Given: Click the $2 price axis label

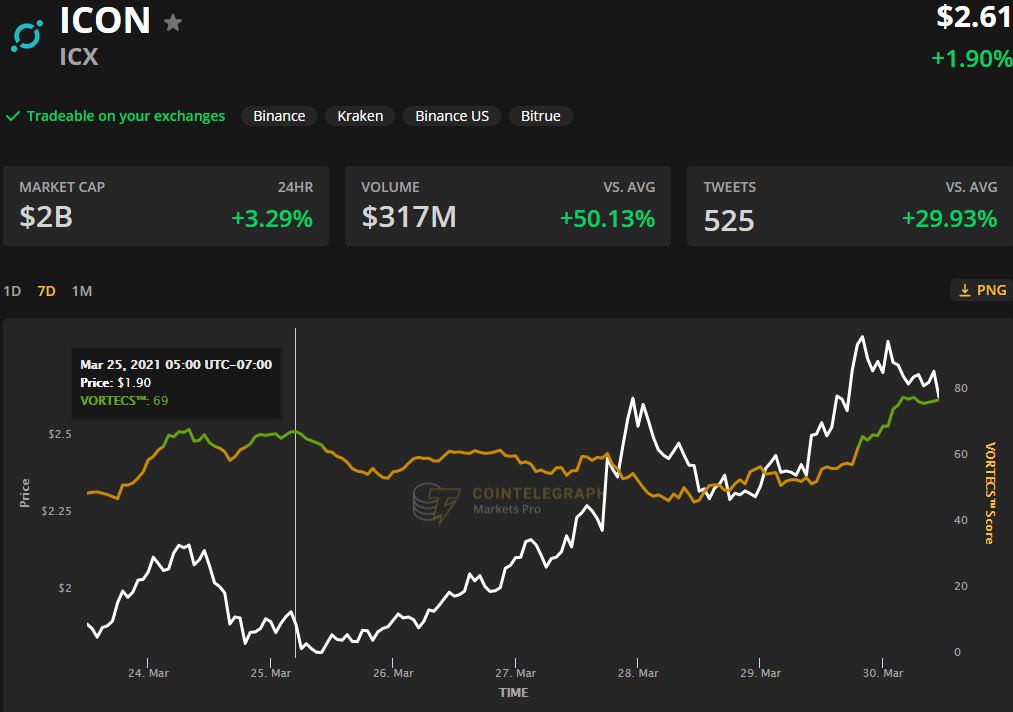Looking at the screenshot, I should (x=65, y=588).
